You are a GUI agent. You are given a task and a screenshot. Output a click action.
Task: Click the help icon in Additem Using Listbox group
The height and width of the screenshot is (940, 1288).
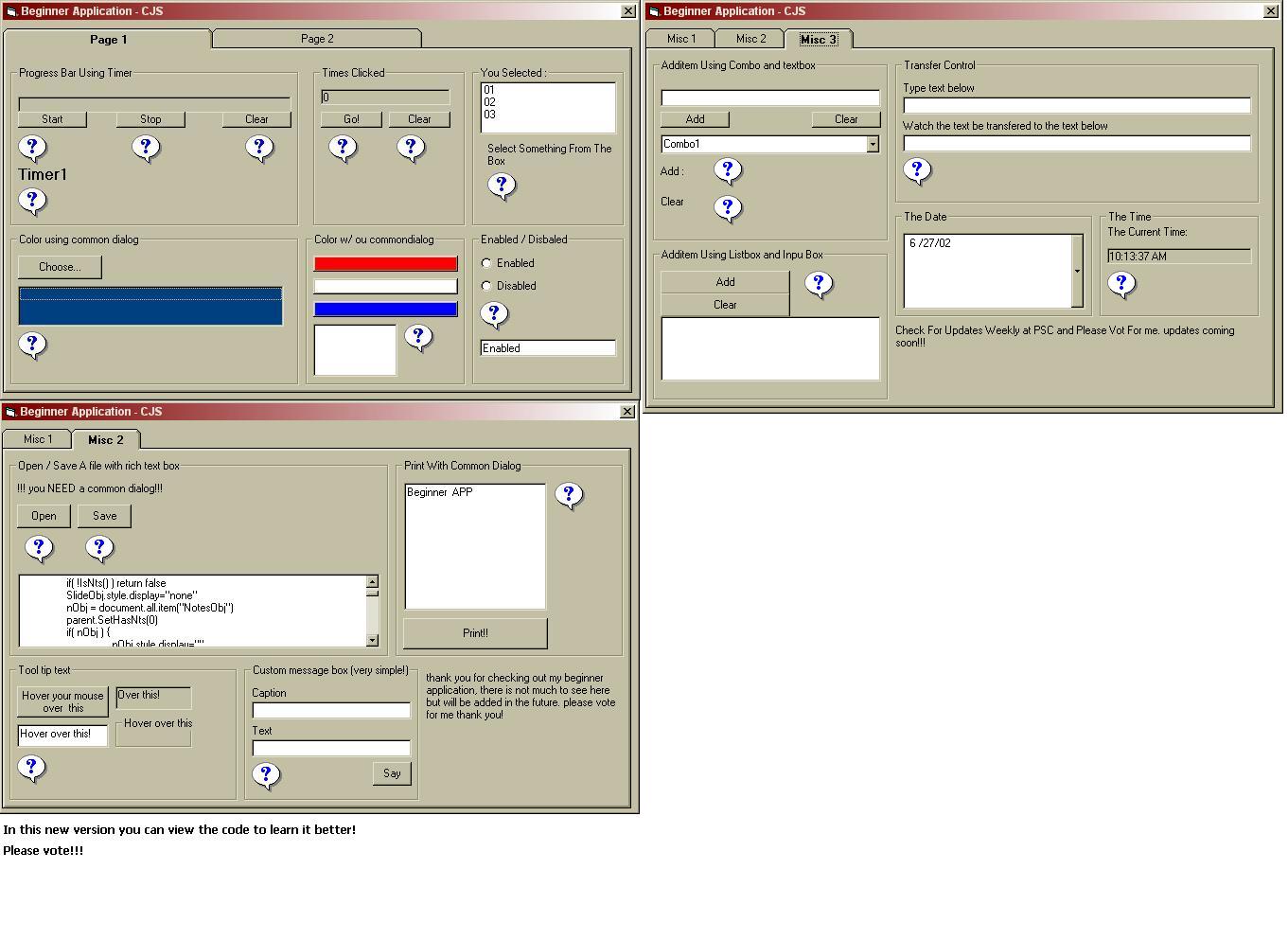pos(819,284)
